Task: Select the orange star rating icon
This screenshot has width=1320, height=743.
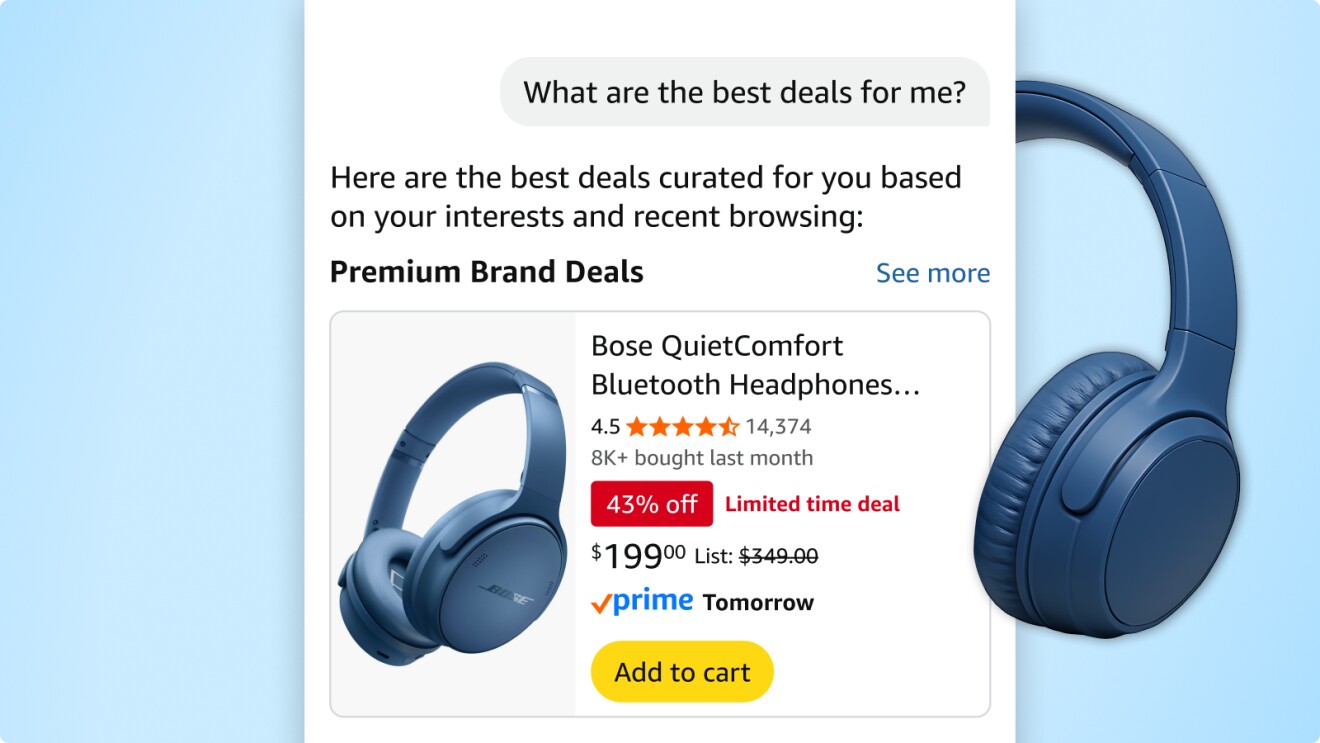Action: coord(680,426)
